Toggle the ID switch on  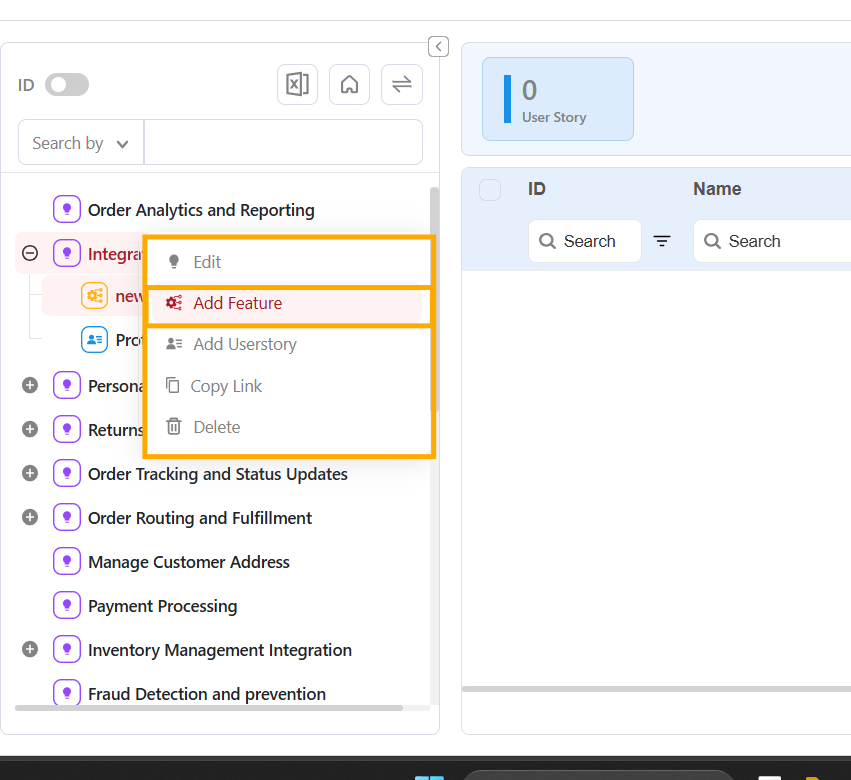(67, 85)
